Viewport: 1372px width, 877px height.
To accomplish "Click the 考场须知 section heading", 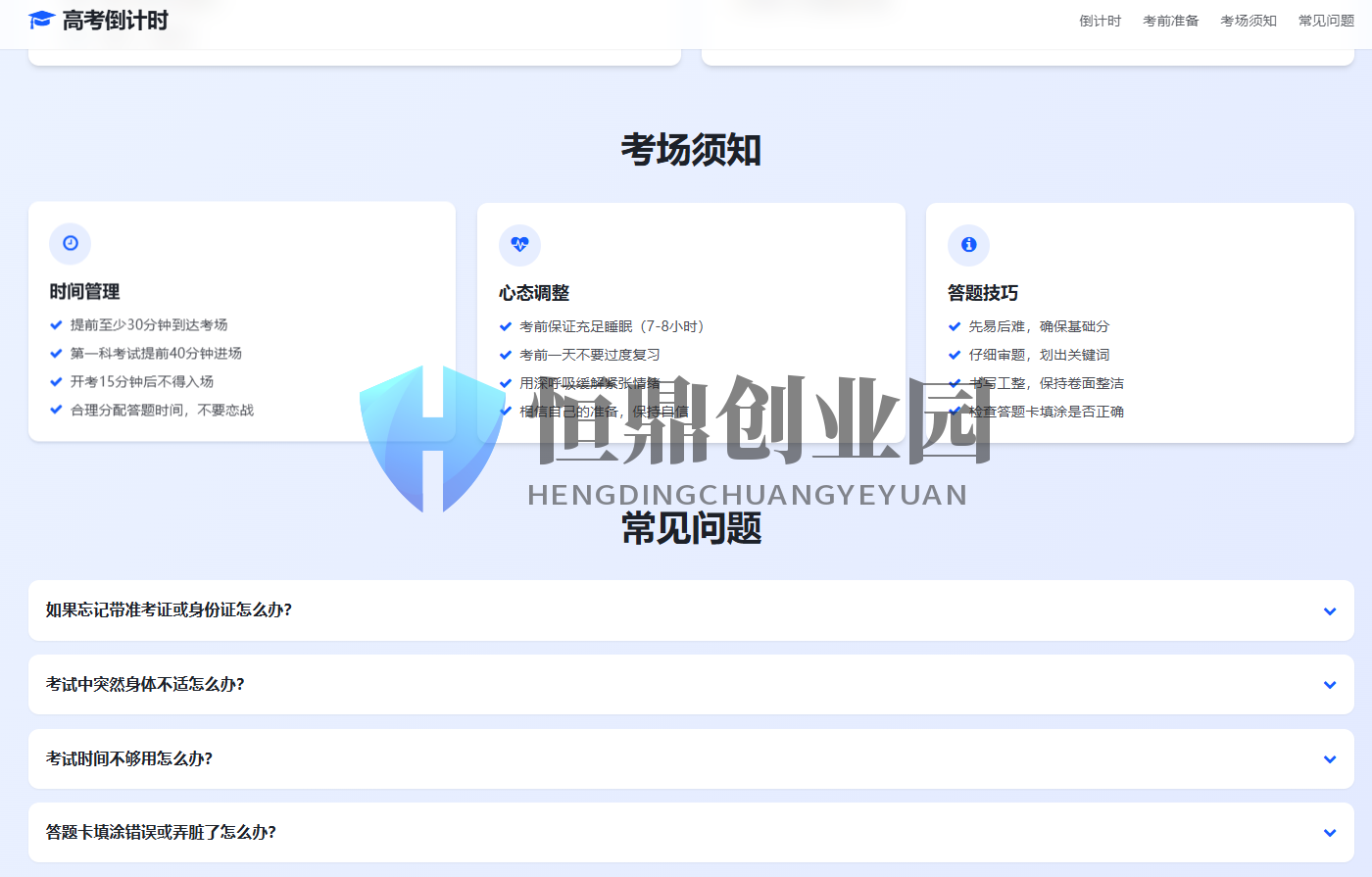I will [x=691, y=150].
